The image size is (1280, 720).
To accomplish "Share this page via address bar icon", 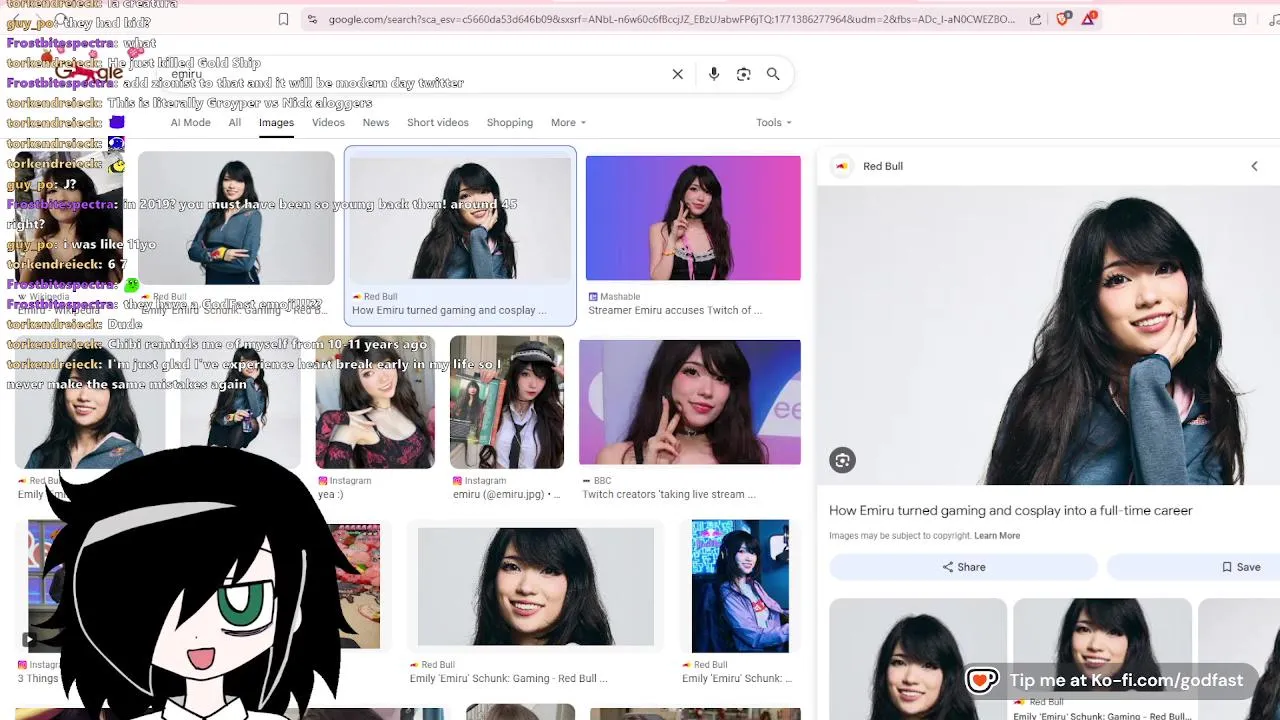I will pyautogui.click(x=1035, y=19).
